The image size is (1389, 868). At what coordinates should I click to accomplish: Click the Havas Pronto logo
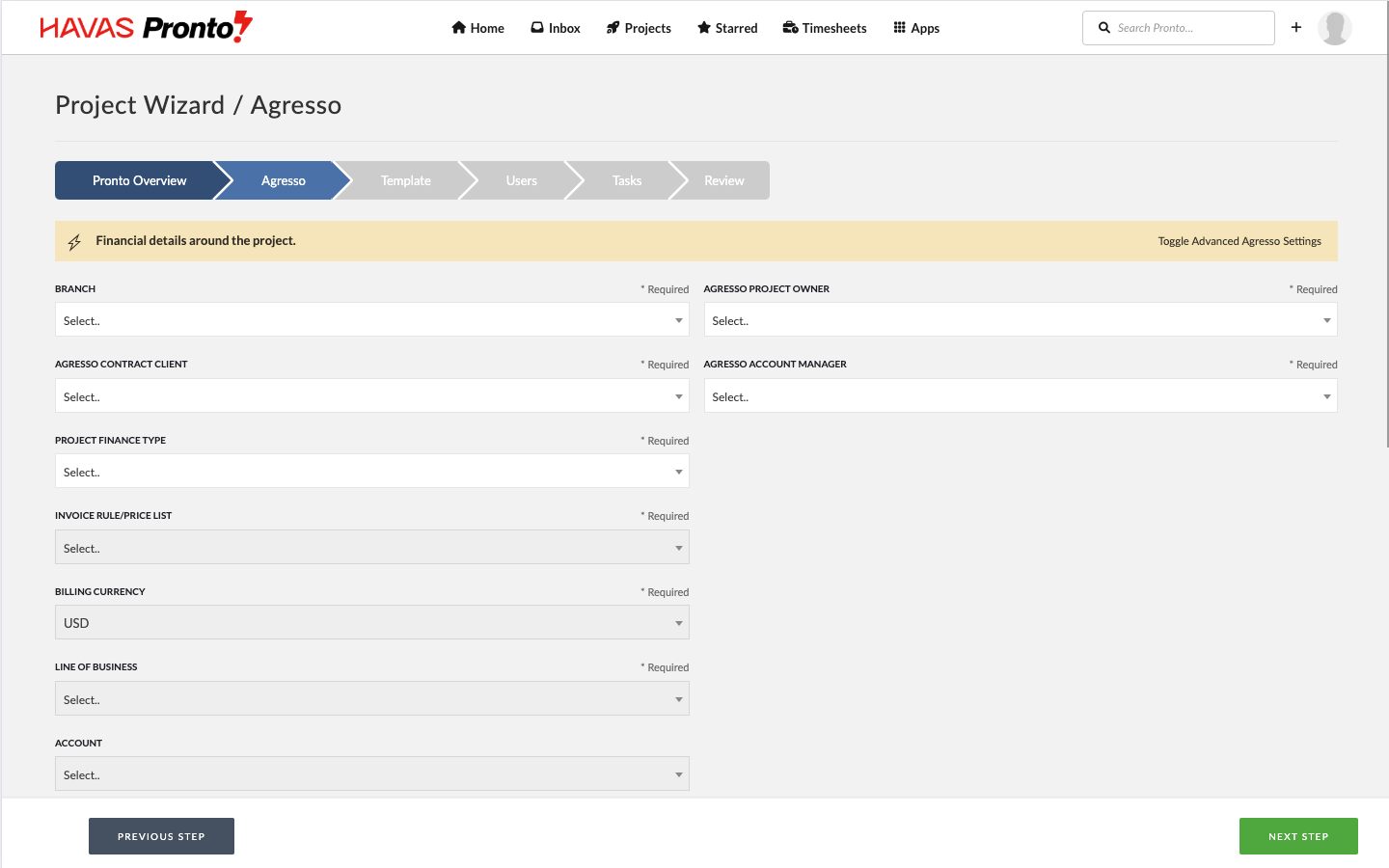pyautogui.click(x=146, y=28)
